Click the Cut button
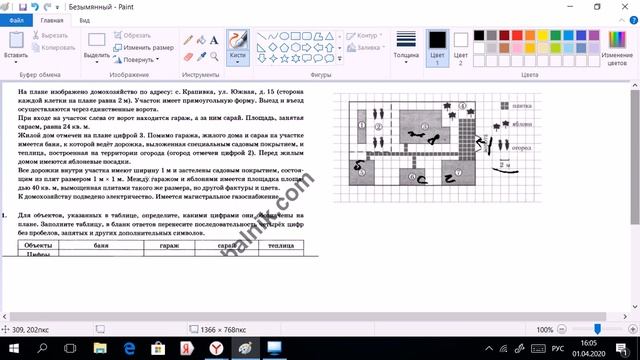The image size is (640, 360). point(51,36)
